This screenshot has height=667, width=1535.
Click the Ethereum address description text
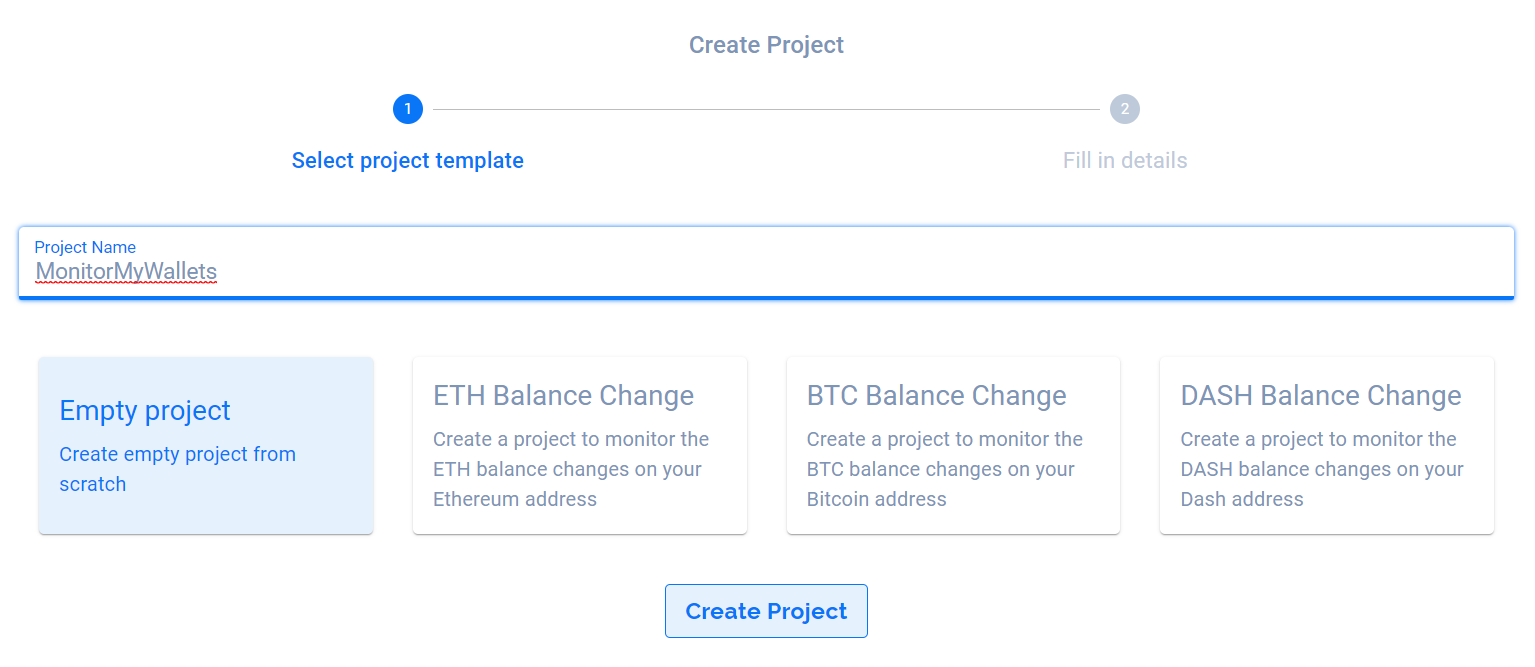[571, 469]
